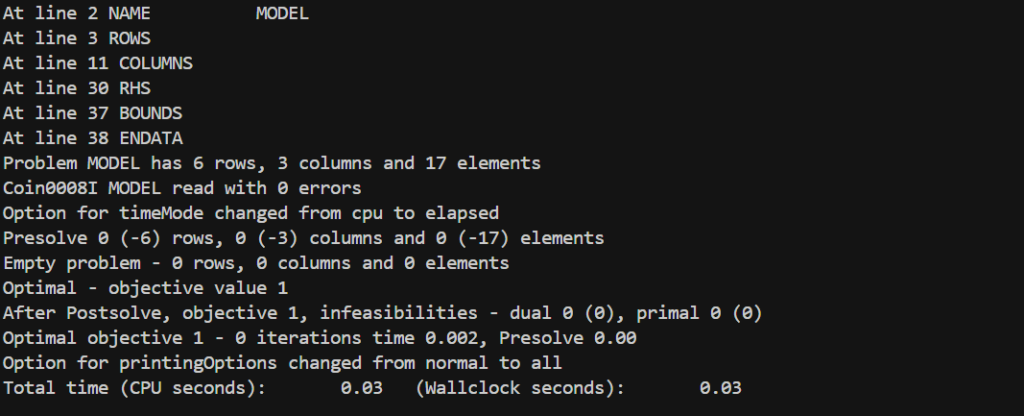This screenshot has width=1024, height=416.
Task: Select the 'At line 37 BOUNDS' line
Action: click(93, 113)
